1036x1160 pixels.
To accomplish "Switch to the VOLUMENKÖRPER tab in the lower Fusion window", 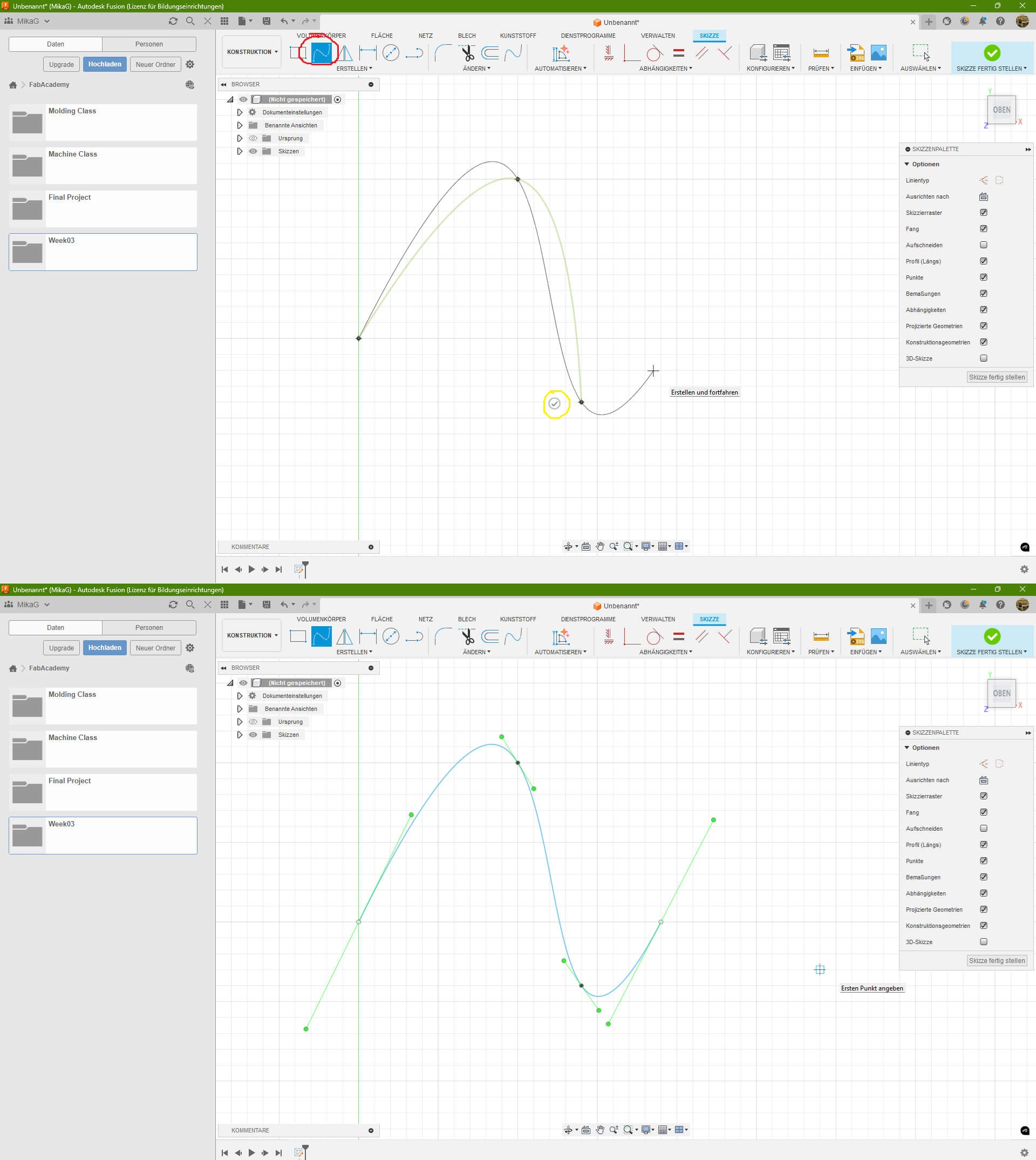I will 321,619.
